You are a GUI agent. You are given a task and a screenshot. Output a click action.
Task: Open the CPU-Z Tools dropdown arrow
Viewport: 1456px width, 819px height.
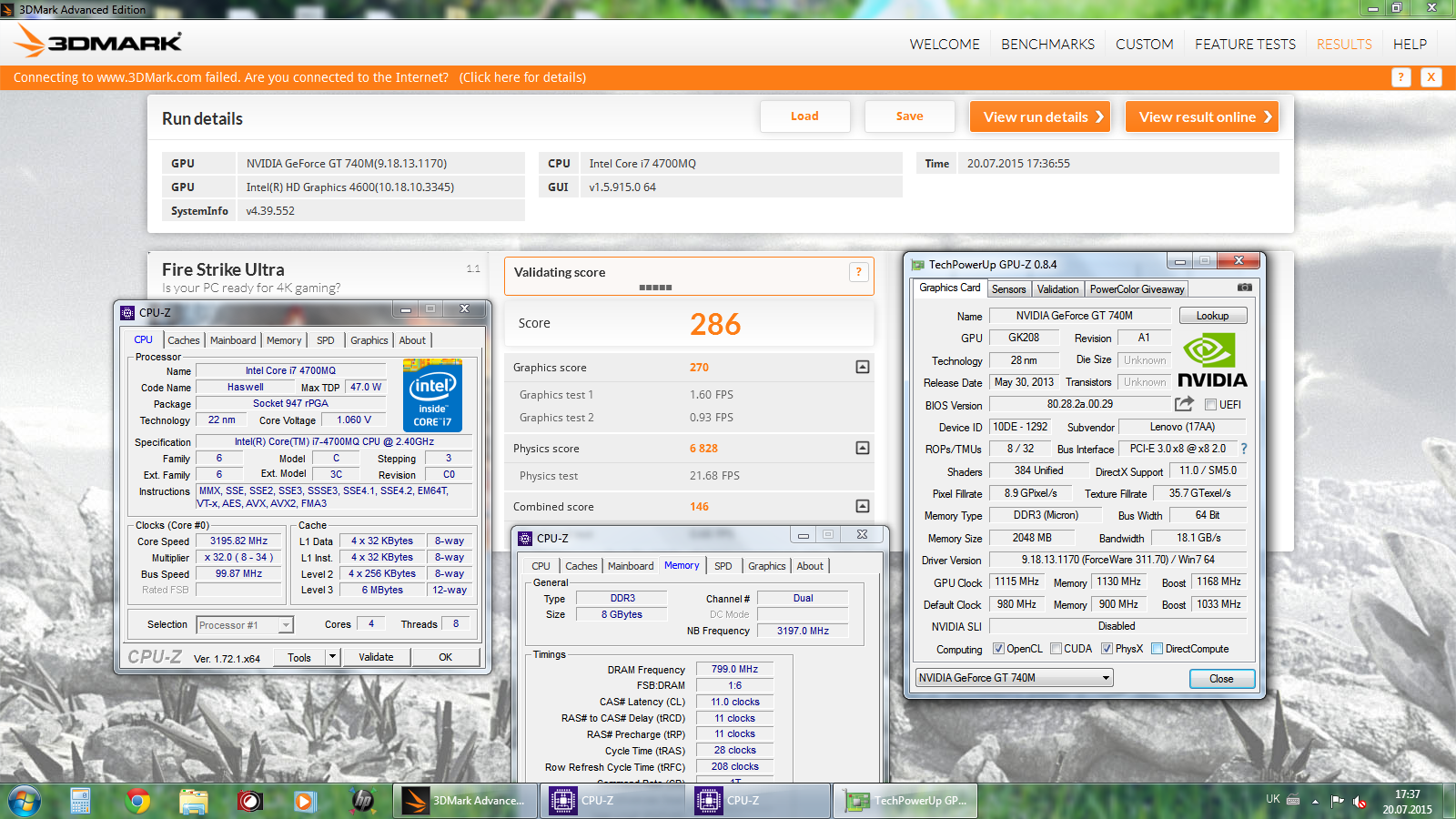point(332,657)
